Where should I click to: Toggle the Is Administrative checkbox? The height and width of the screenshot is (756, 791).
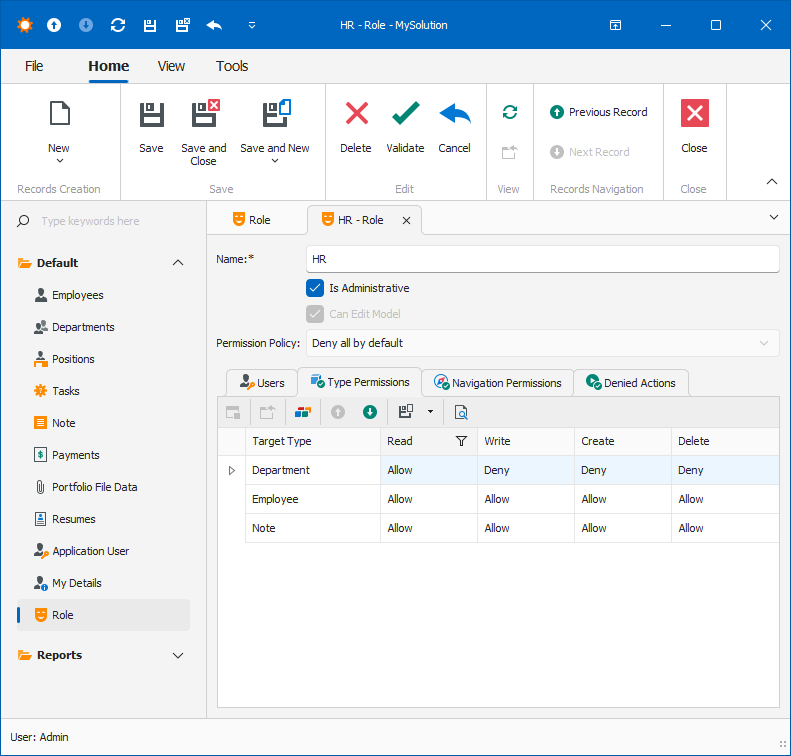point(315,288)
